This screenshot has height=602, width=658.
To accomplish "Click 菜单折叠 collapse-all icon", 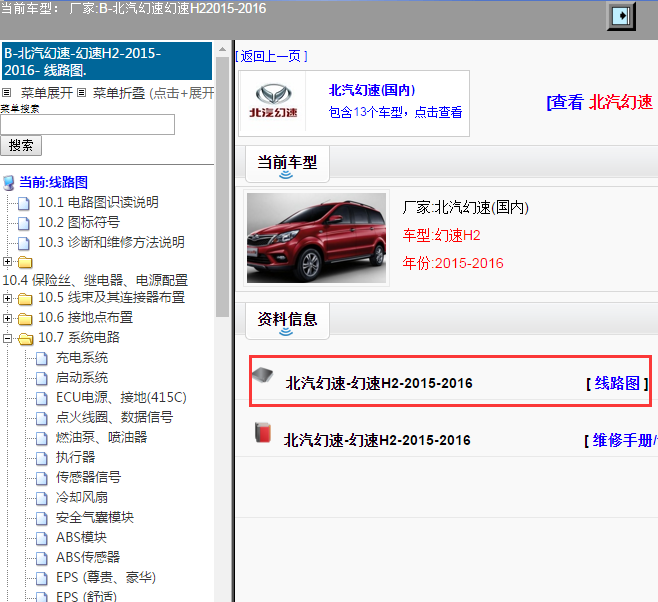I will coord(82,92).
